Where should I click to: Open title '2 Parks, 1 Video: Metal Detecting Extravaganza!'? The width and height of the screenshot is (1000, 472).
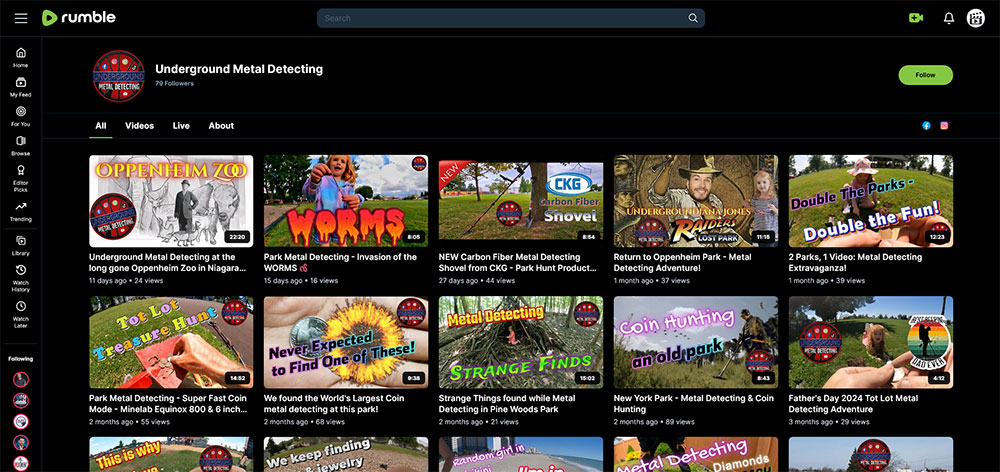pos(855,262)
